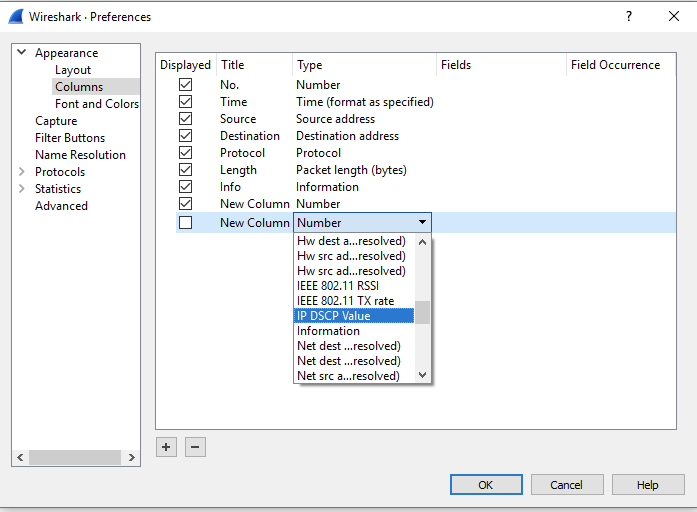Disable the Length column checkbox

click(x=185, y=170)
